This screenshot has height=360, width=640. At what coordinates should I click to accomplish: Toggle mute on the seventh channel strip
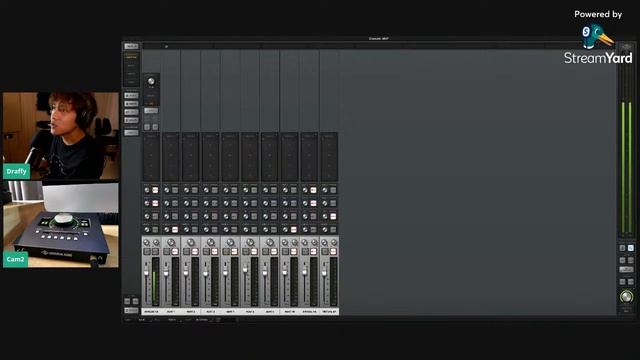pos(274,251)
